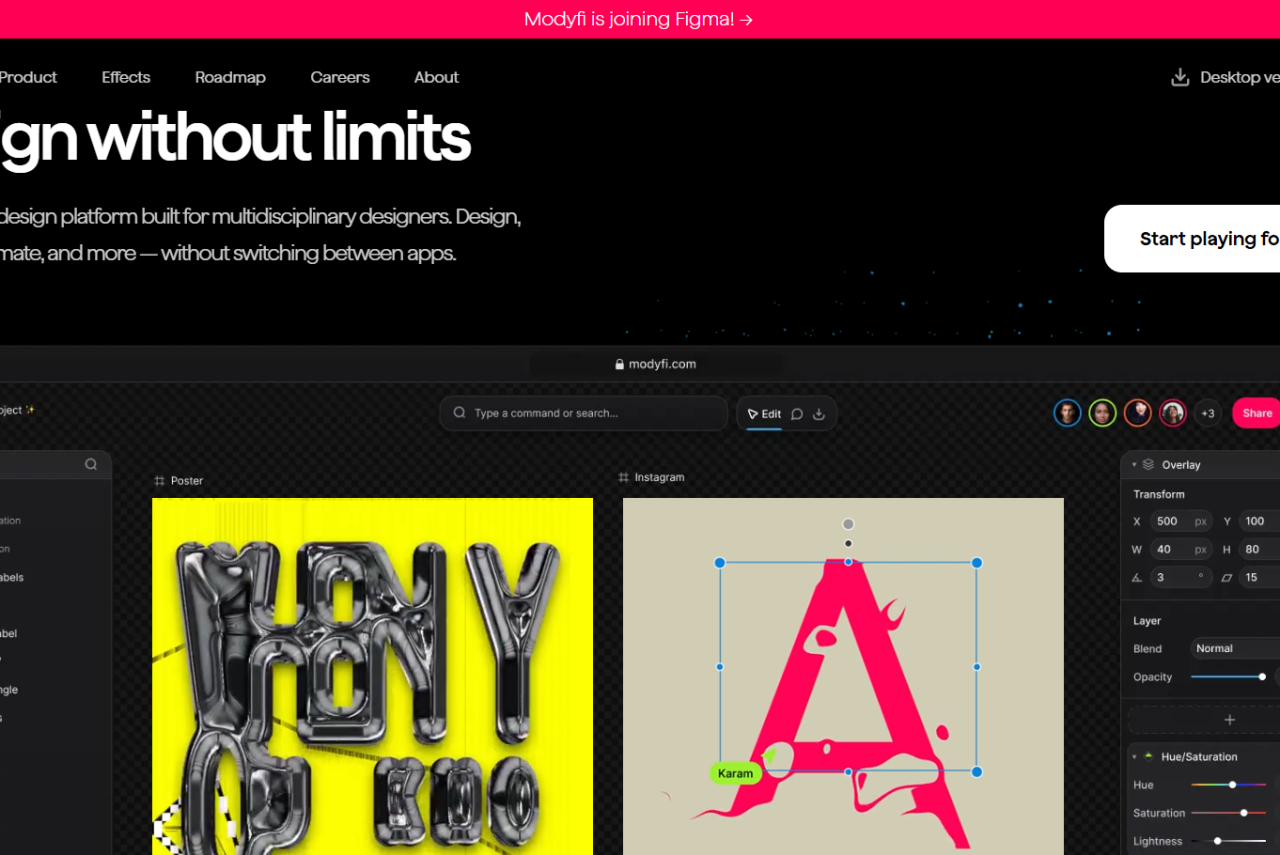Screen dimensions: 1280x855
Task: Click the pink Share button
Action: tap(1256, 413)
